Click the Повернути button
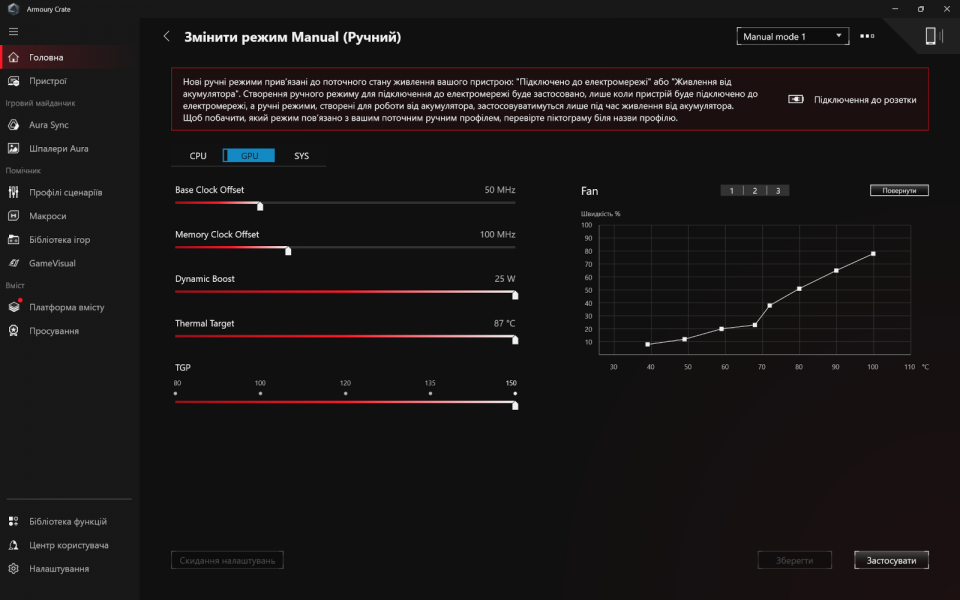The width and height of the screenshot is (960, 600). (899, 190)
